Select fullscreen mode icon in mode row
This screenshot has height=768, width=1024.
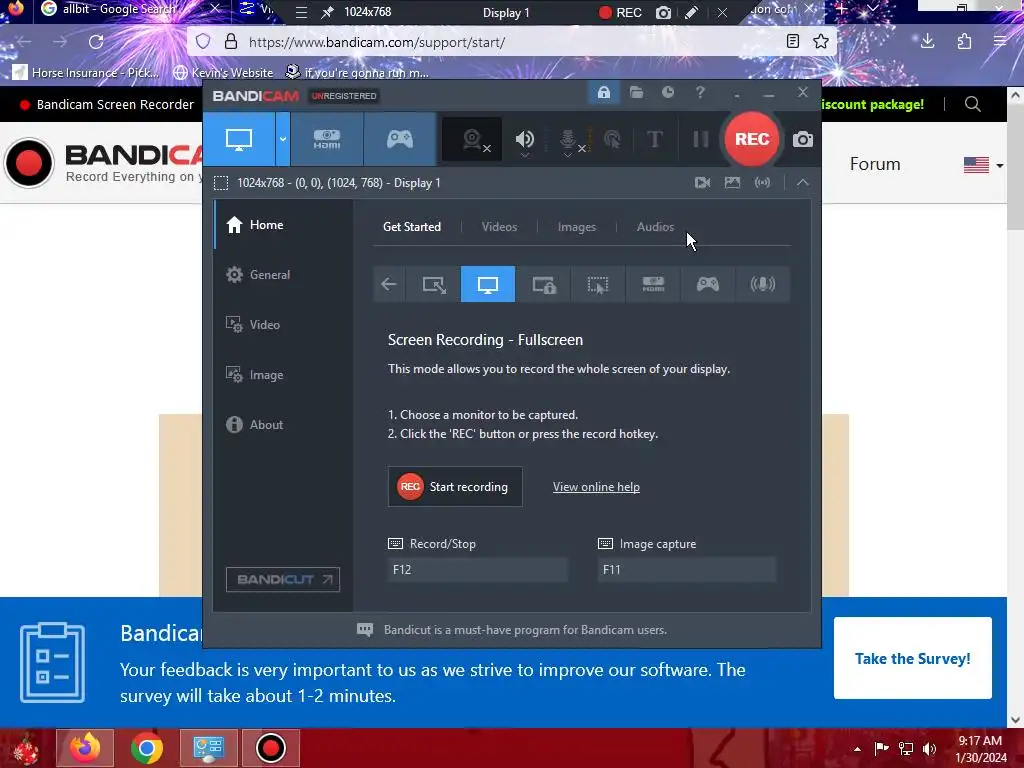(x=488, y=284)
